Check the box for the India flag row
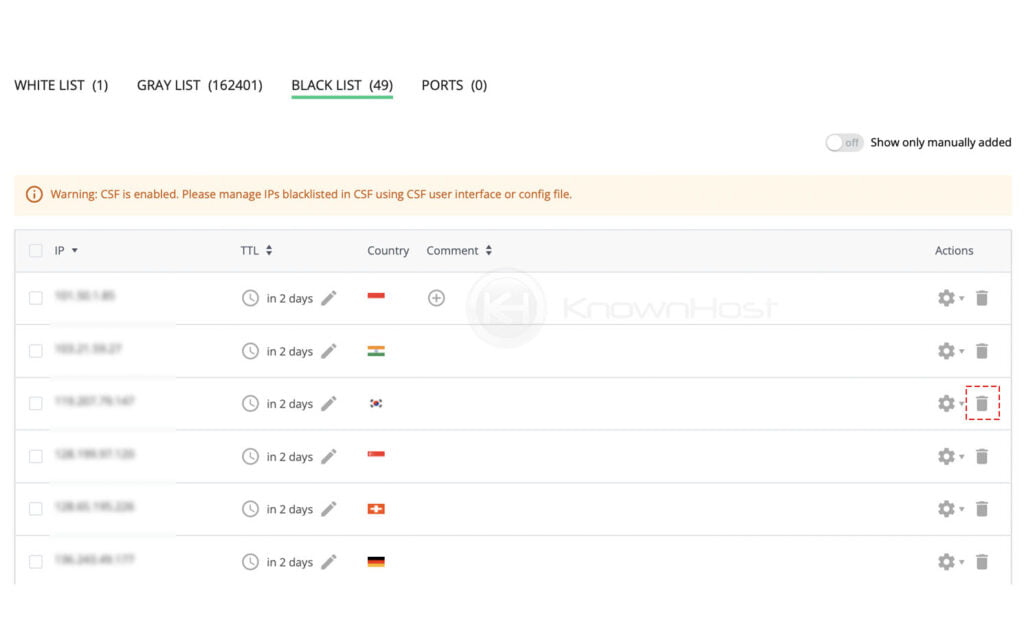This screenshot has width=1024, height=640. (36, 351)
